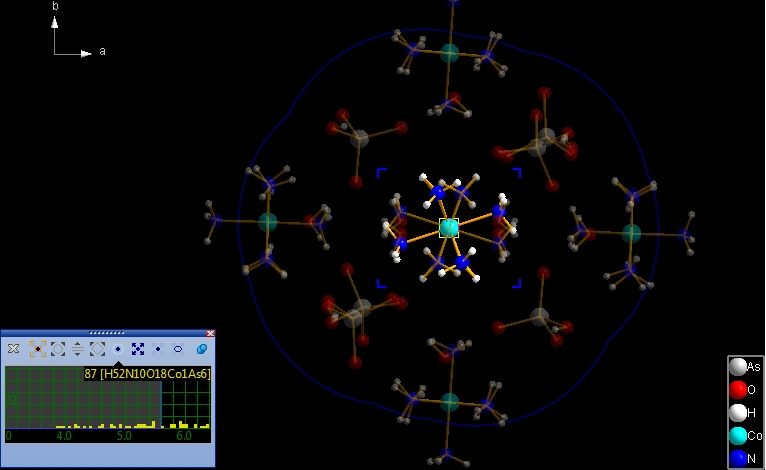
Task: Click the small faded dot cluster icon
Action: [158, 349]
